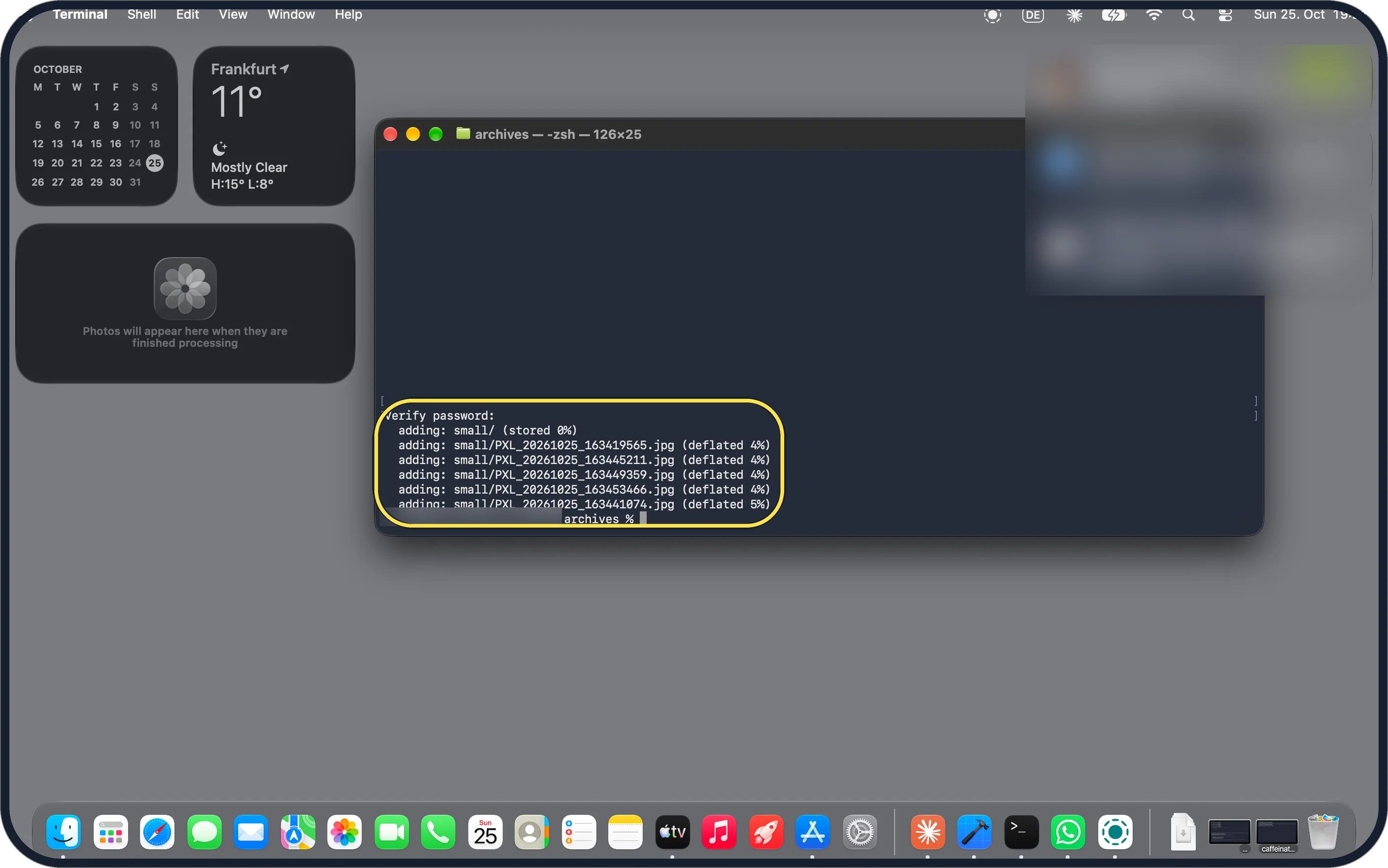This screenshot has width=1388, height=868.
Task: Open Maps from the Dock
Action: click(x=298, y=832)
